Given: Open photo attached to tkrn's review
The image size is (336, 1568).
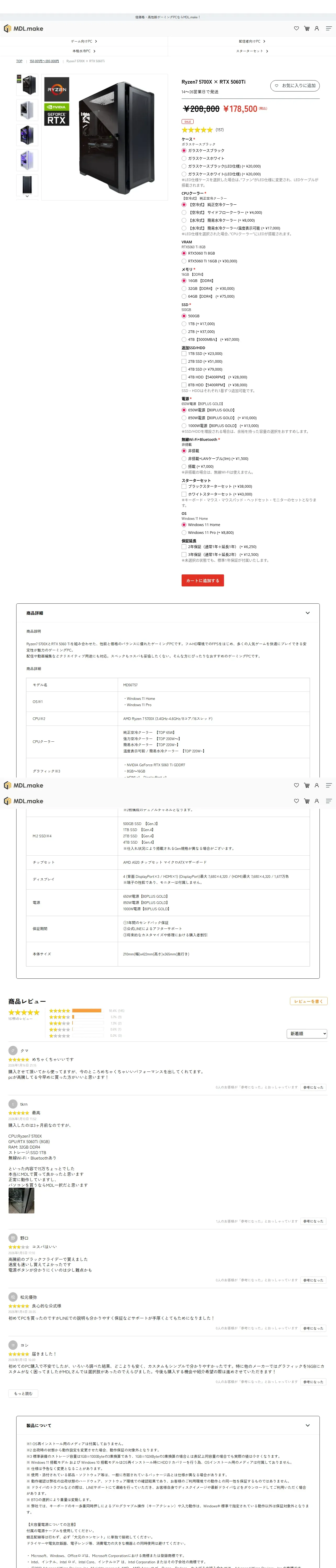Looking at the screenshot, I should point(21,1200).
